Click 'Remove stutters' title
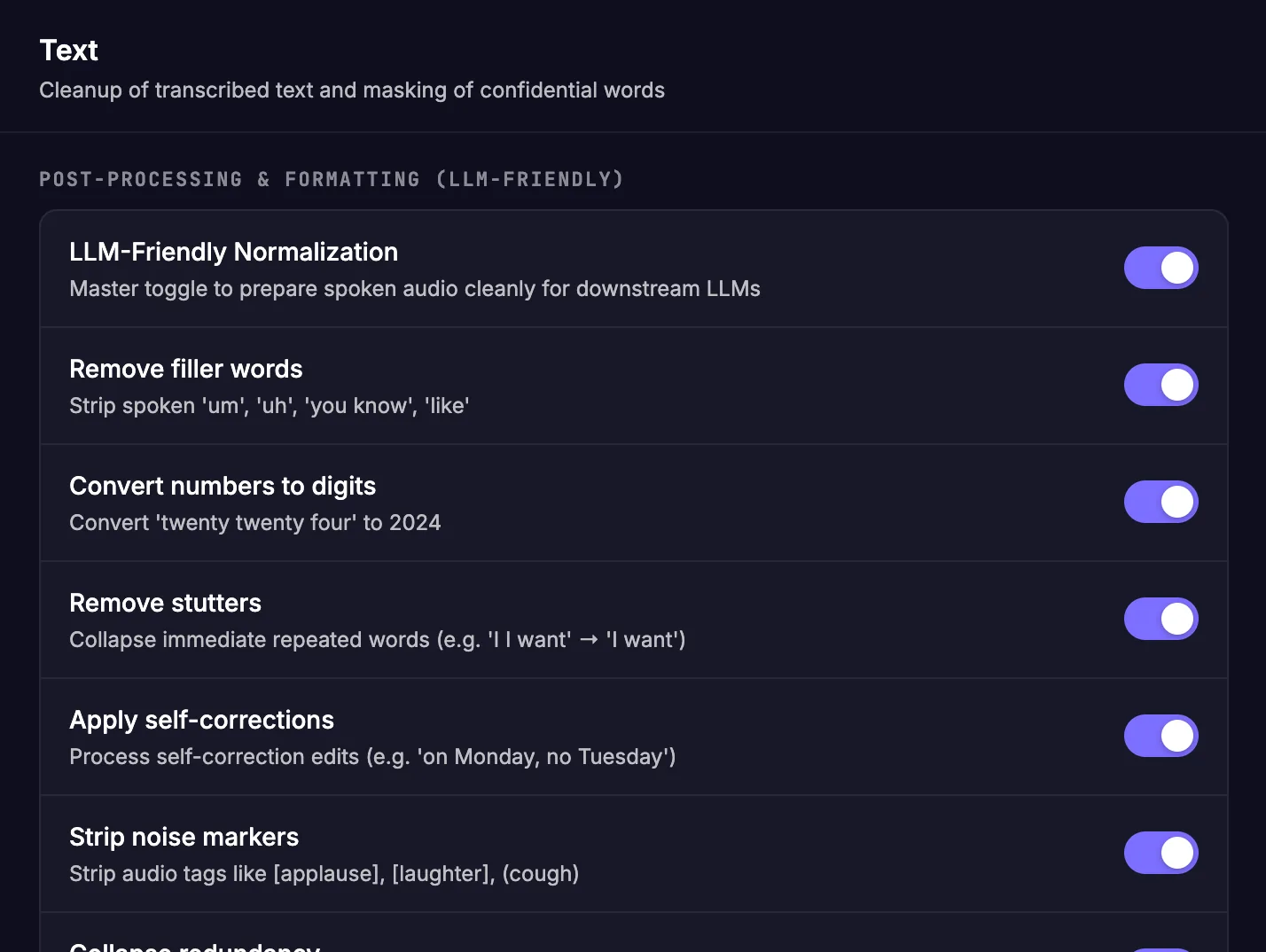The height and width of the screenshot is (952, 1266). click(165, 603)
